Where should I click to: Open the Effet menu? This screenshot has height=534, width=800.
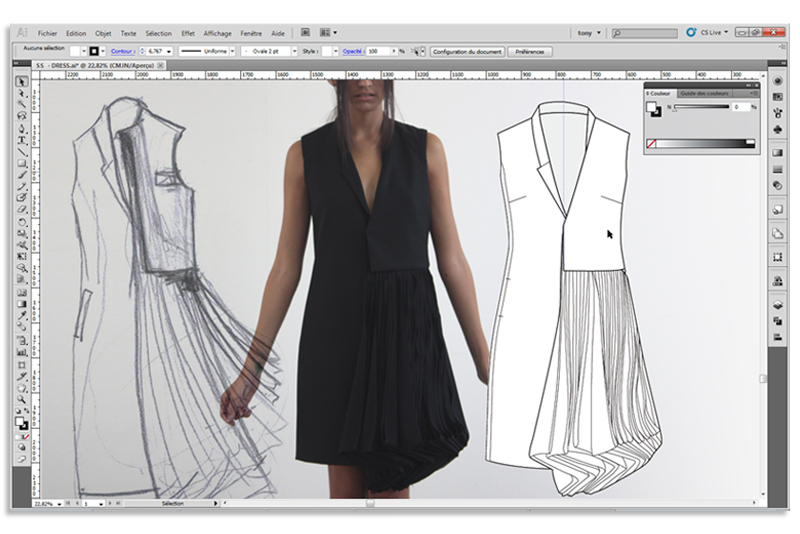click(188, 33)
